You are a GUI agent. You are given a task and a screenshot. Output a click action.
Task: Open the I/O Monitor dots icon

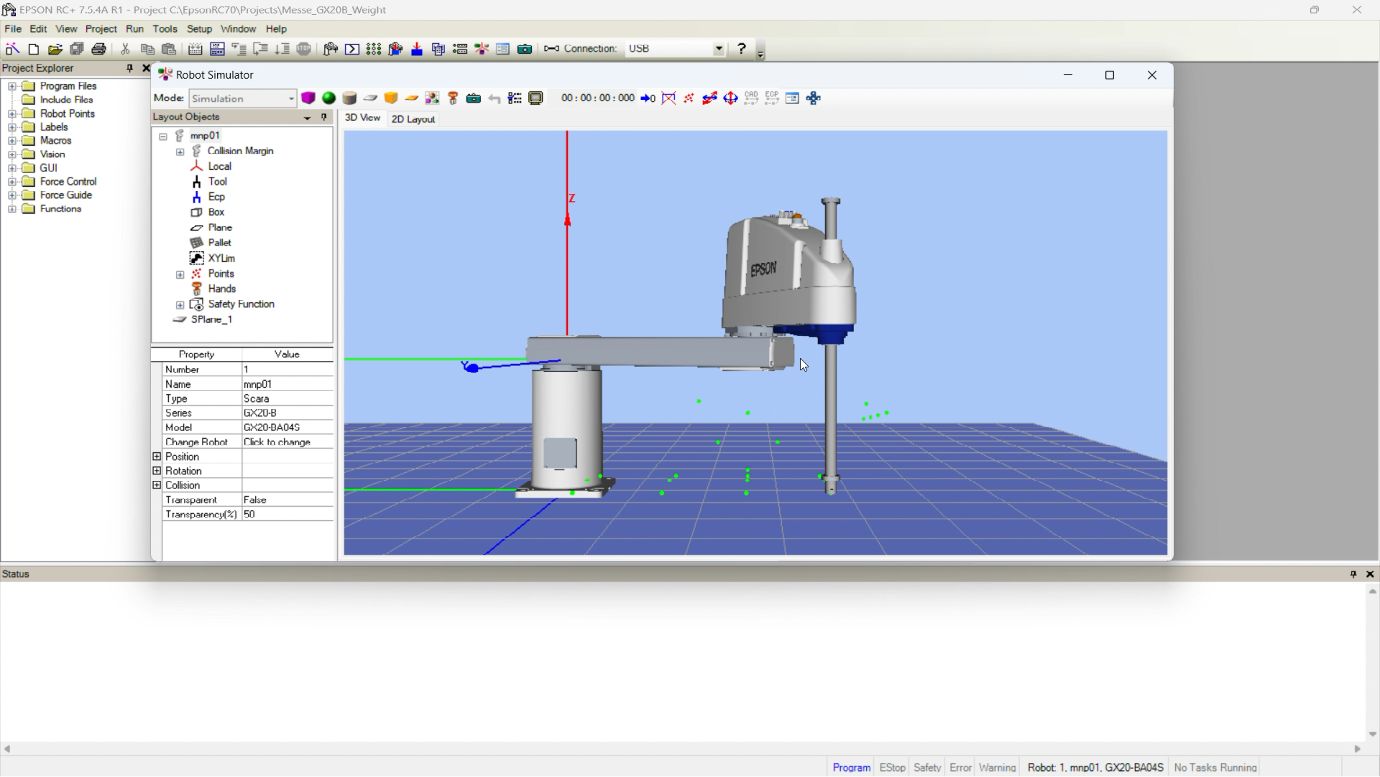point(373,49)
